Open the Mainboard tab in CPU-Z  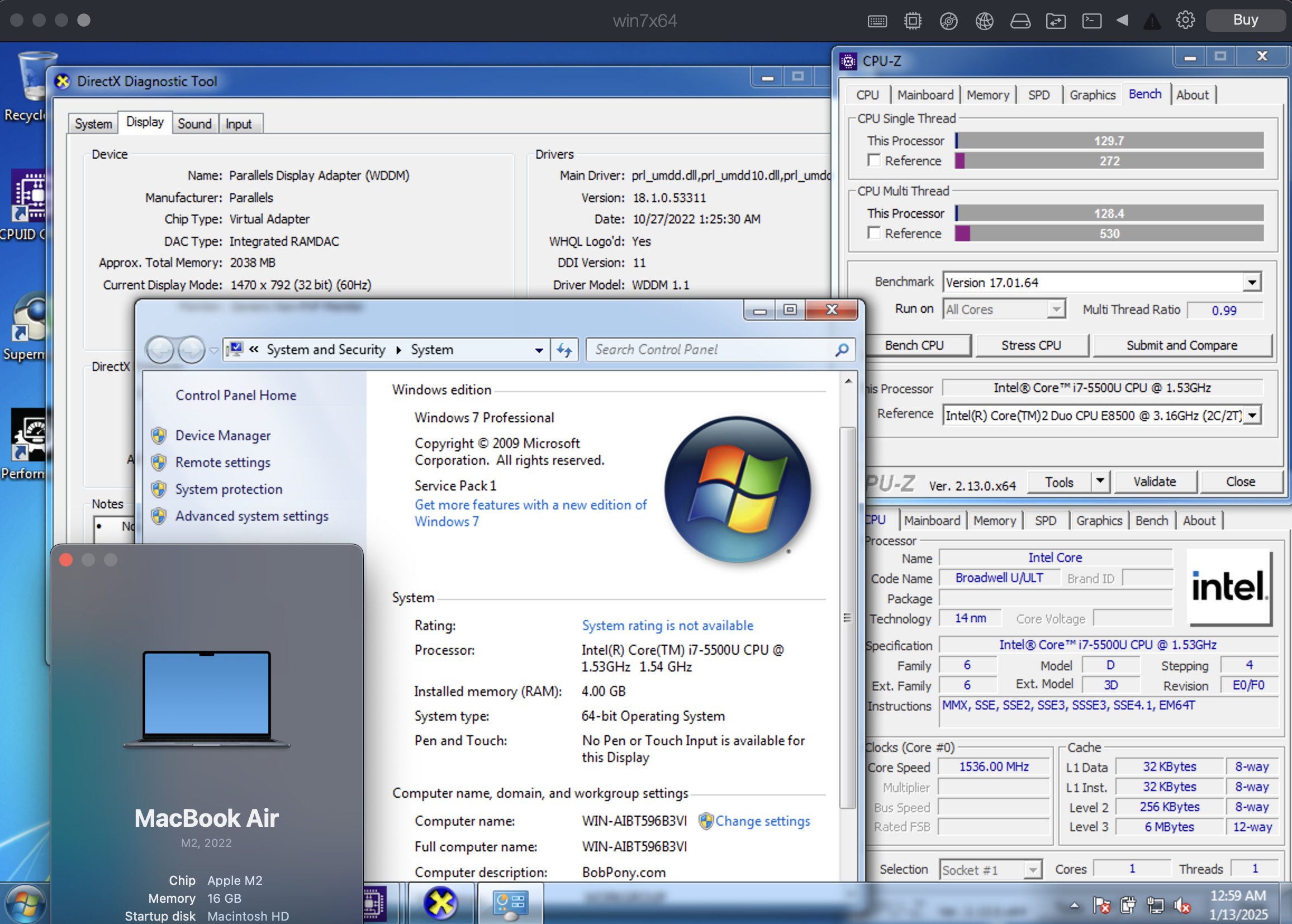pyautogui.click(x=925, y=95)
